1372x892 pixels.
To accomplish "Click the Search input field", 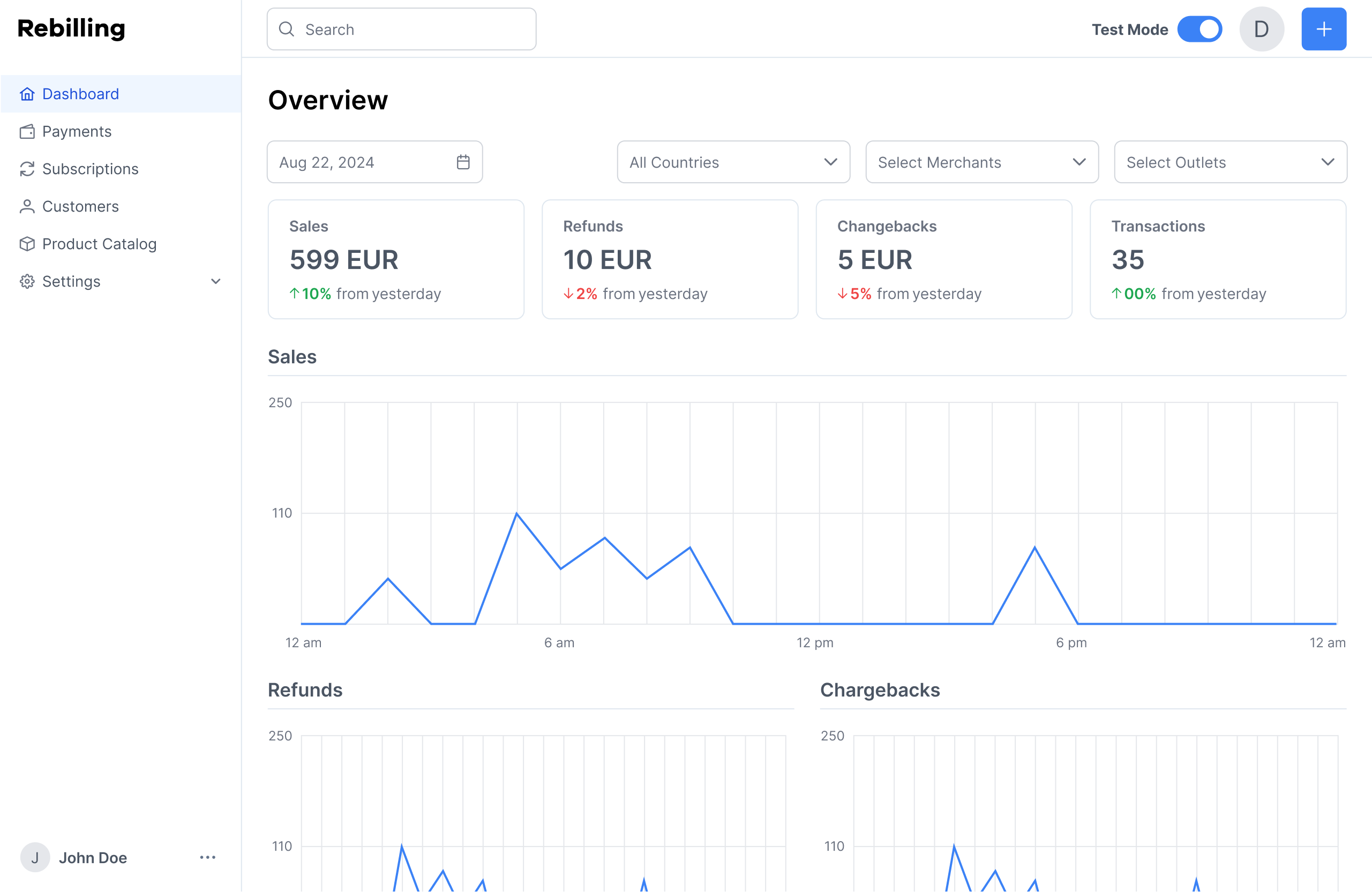I will pyautogui.click(x=401, y=29).
